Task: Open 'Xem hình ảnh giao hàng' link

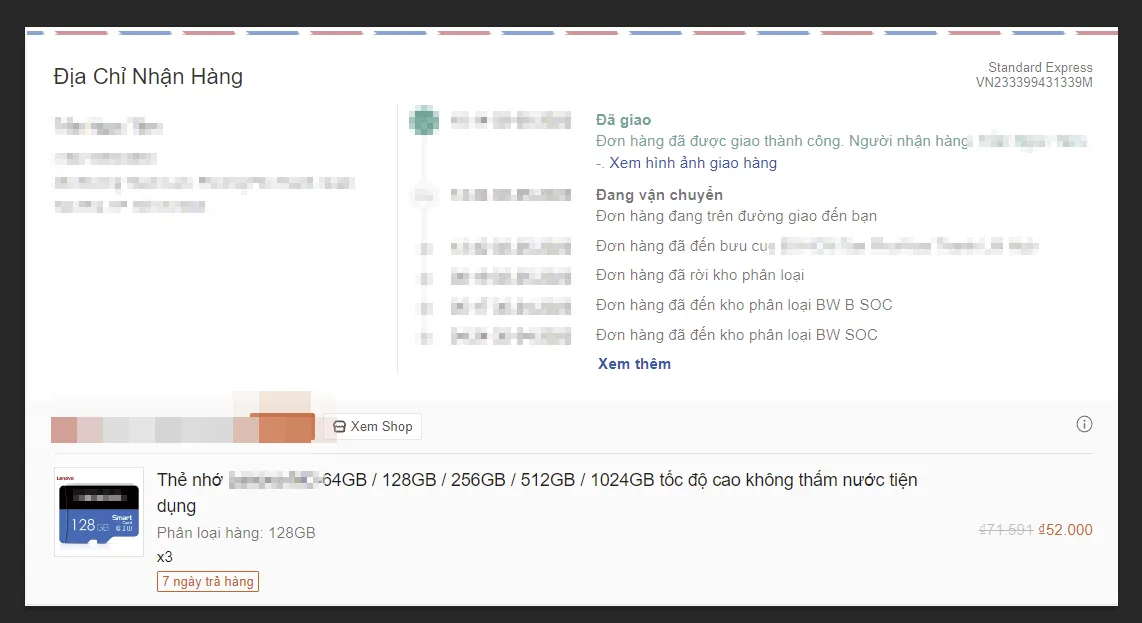Action: tap(692, 163)
